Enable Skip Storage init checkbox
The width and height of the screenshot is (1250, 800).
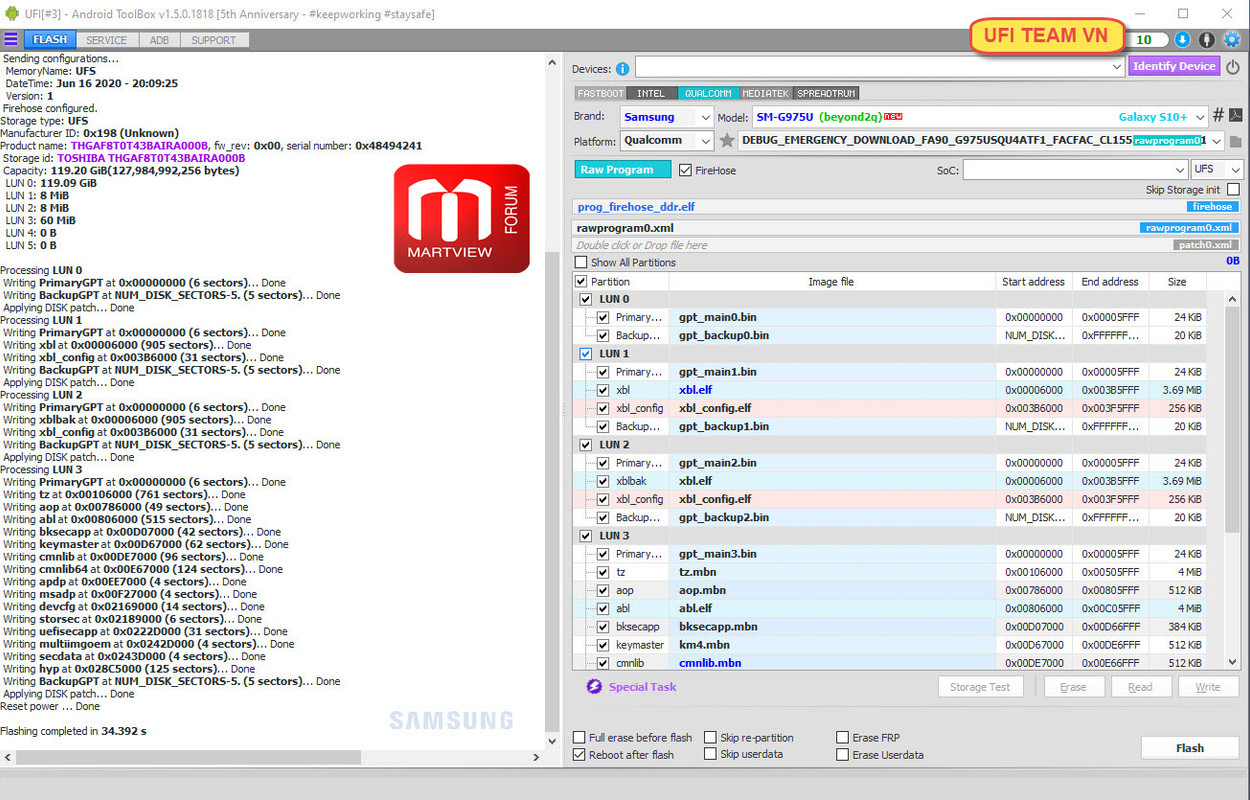[x=1233, y=190]
